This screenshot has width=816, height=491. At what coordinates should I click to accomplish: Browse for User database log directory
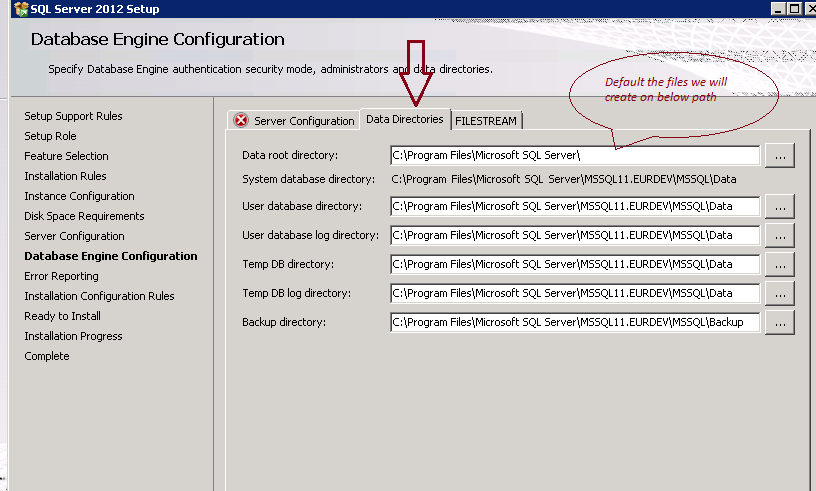click(780, 235)
